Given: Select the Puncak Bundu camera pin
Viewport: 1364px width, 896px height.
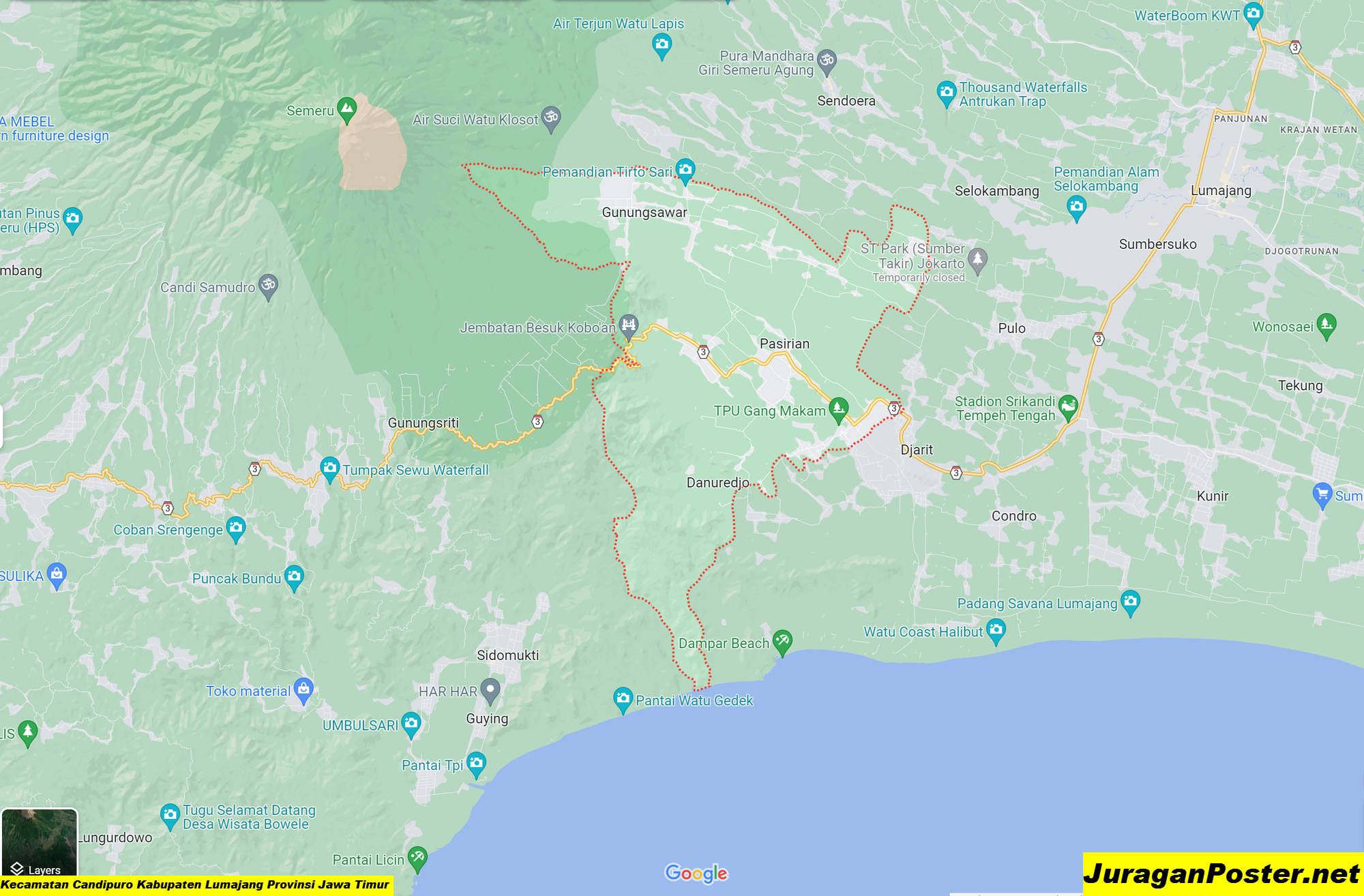Looking at the screenshot, I should (294, 577).
